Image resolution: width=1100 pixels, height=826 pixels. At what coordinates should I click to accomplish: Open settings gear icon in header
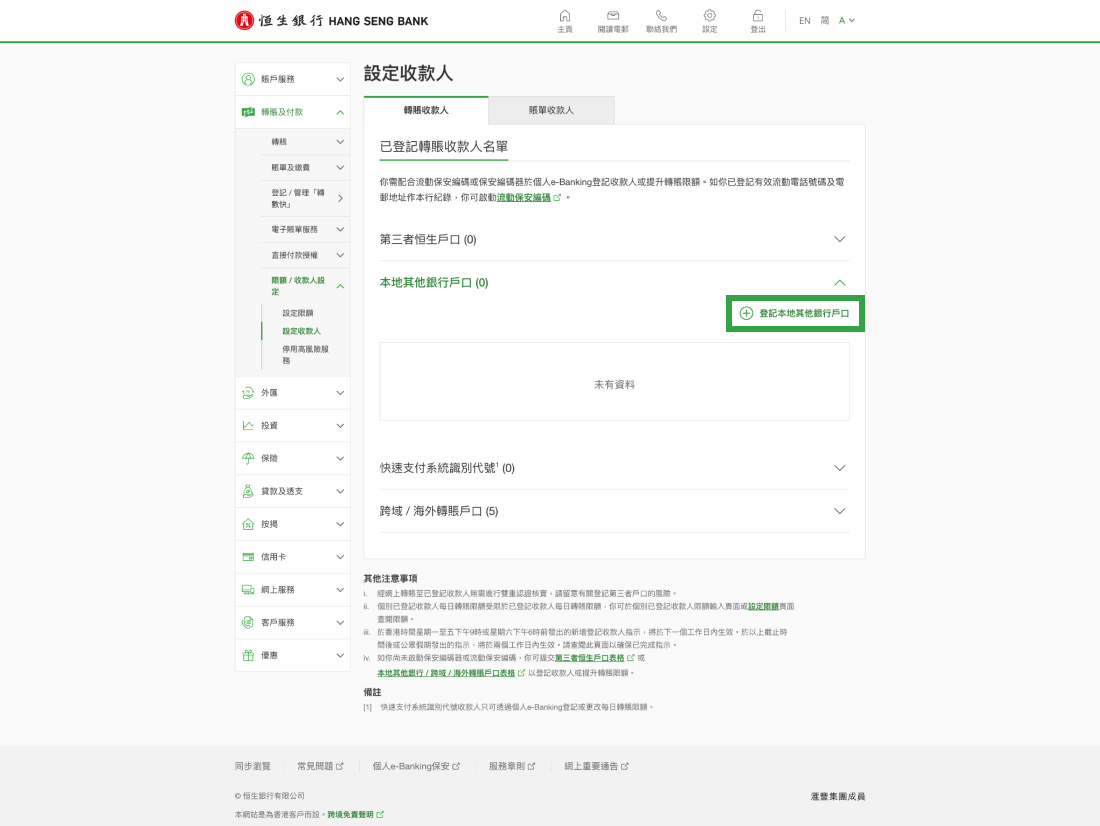(709, 16)
